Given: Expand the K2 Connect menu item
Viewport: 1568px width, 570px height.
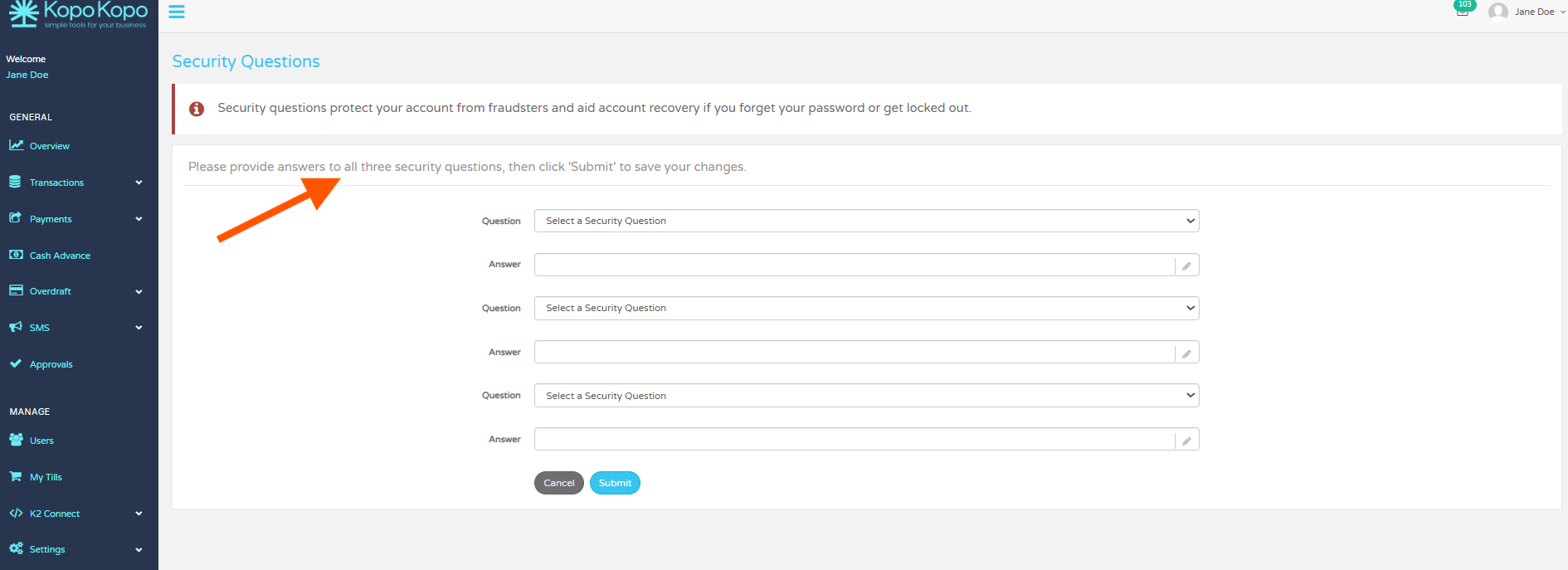Looking at the screenshot, I should pyautogui.click(x=75, y=514).
